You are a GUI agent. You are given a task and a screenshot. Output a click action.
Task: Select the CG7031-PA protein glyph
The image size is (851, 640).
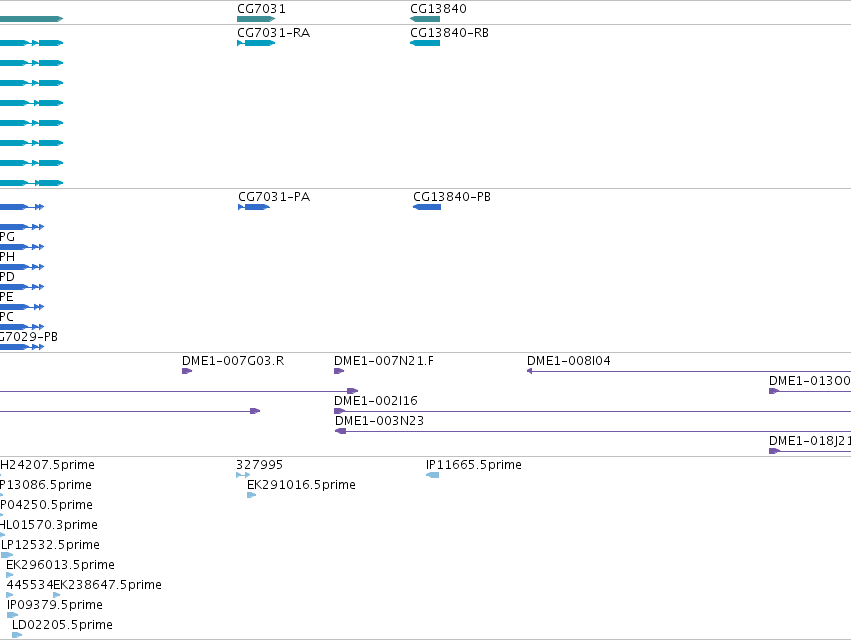point(254,207)
